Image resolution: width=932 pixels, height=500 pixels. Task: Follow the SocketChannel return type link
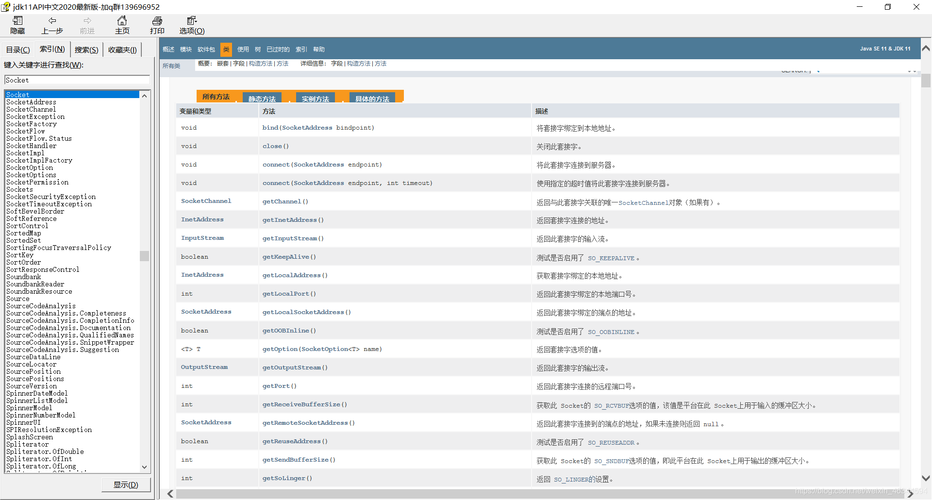point(206,201)
